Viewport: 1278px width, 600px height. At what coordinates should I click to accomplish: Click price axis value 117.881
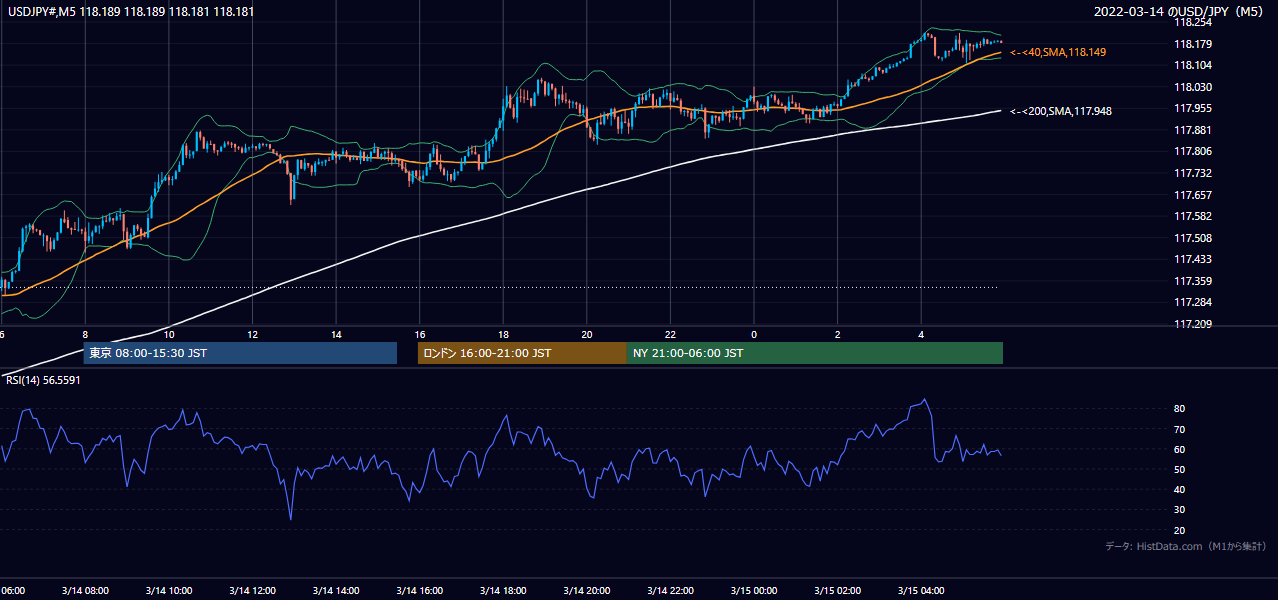pos(1193,130)
